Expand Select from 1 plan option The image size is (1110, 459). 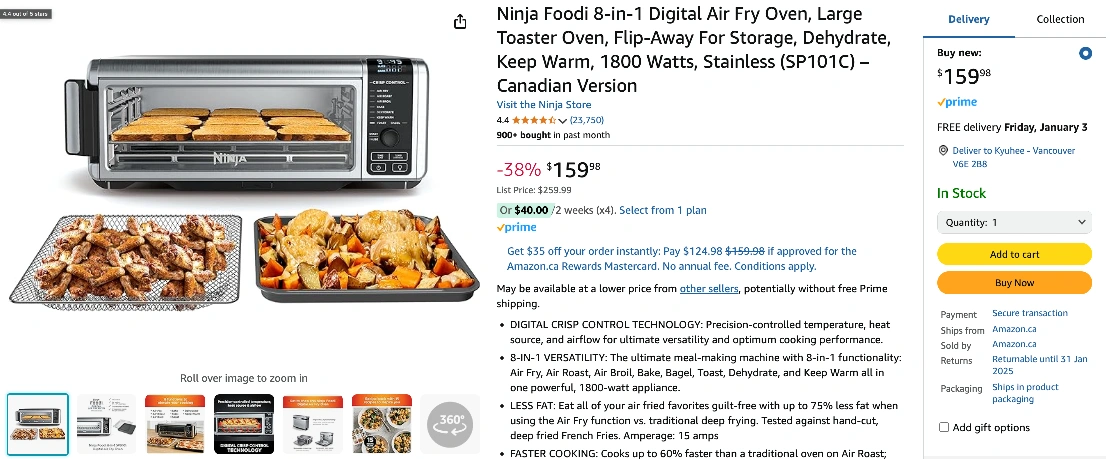(662, 210)
